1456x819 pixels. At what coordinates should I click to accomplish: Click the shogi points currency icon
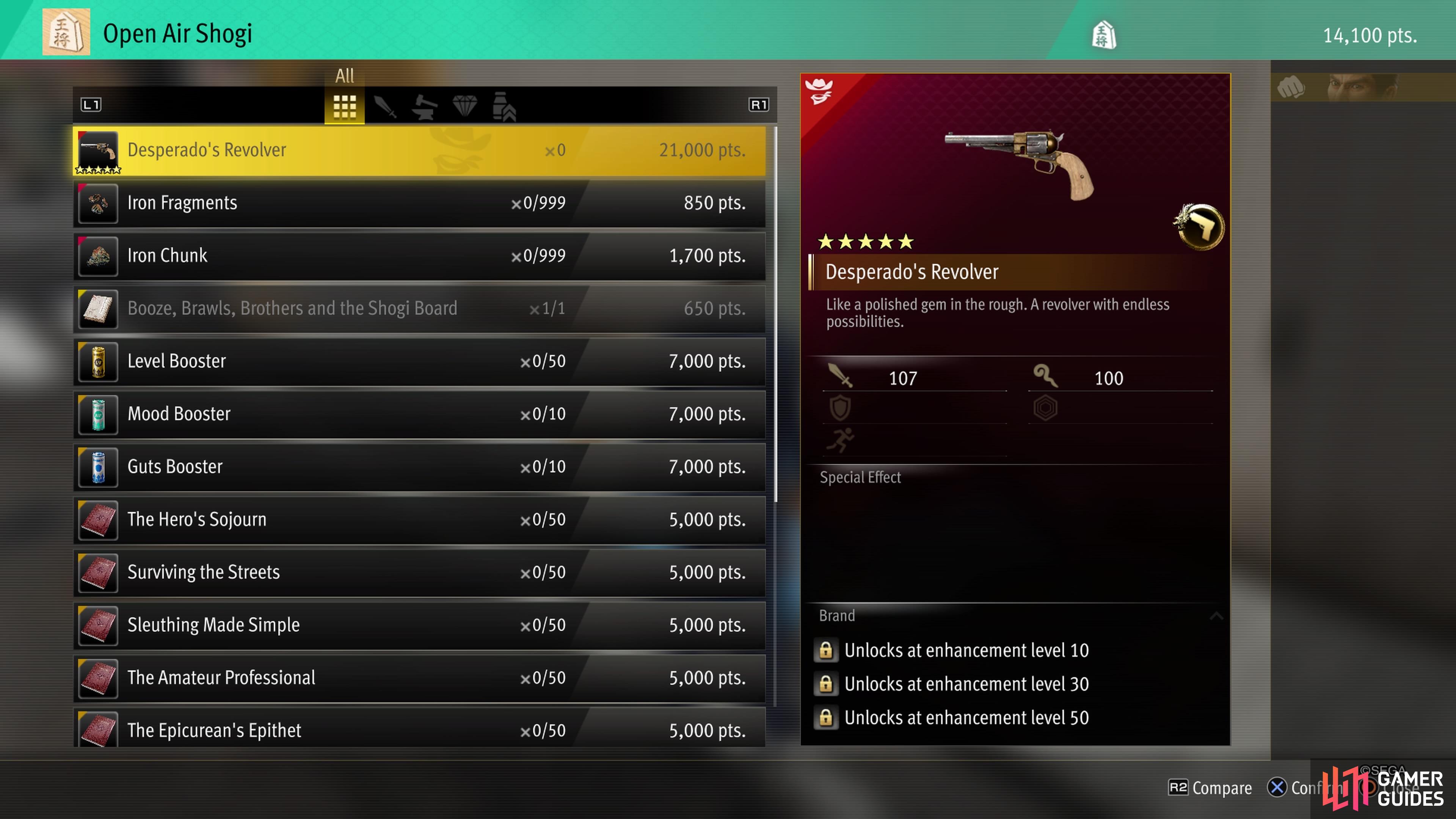pos(1104,36)
